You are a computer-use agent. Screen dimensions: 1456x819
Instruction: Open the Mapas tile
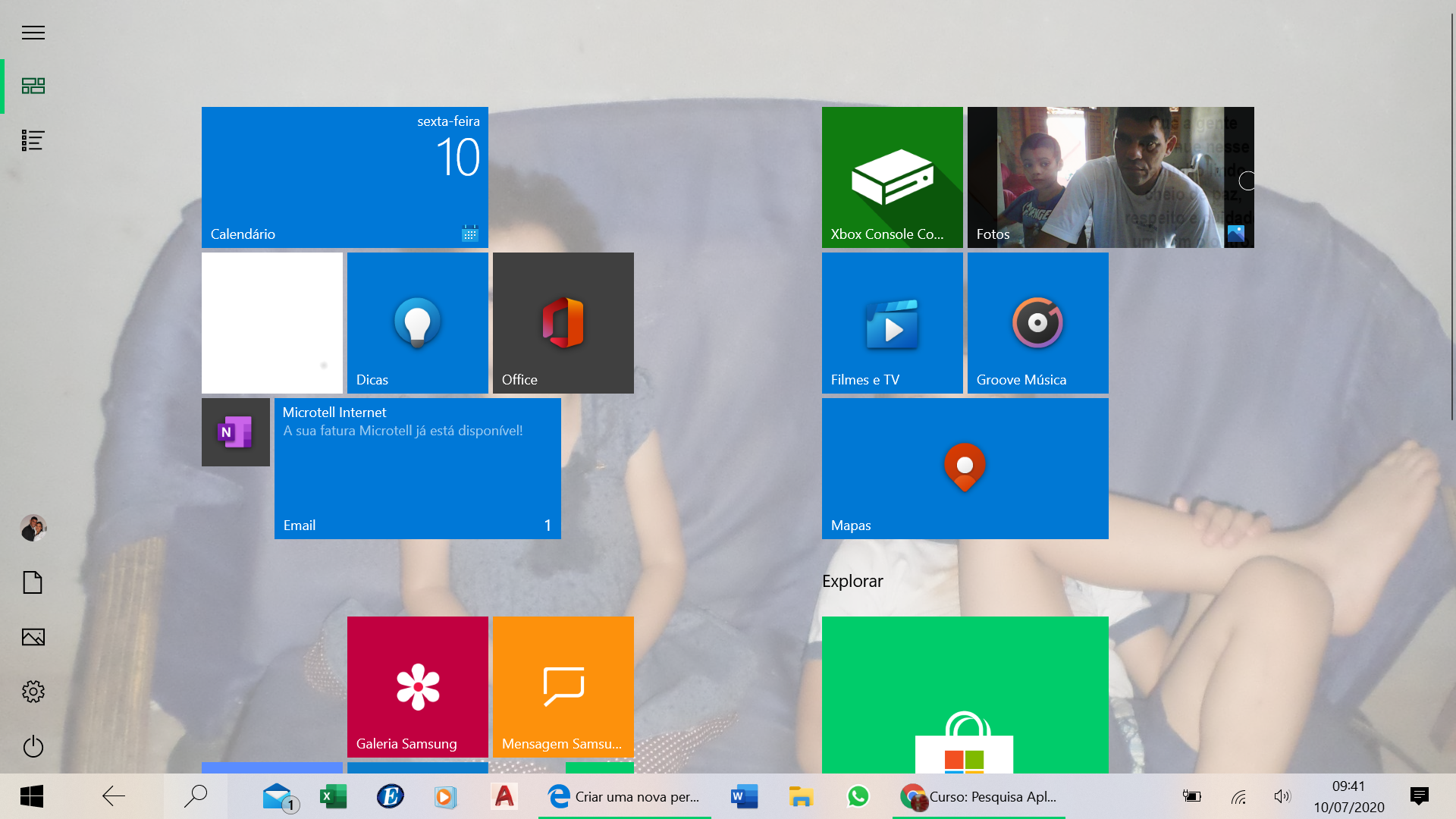point(965,468)
